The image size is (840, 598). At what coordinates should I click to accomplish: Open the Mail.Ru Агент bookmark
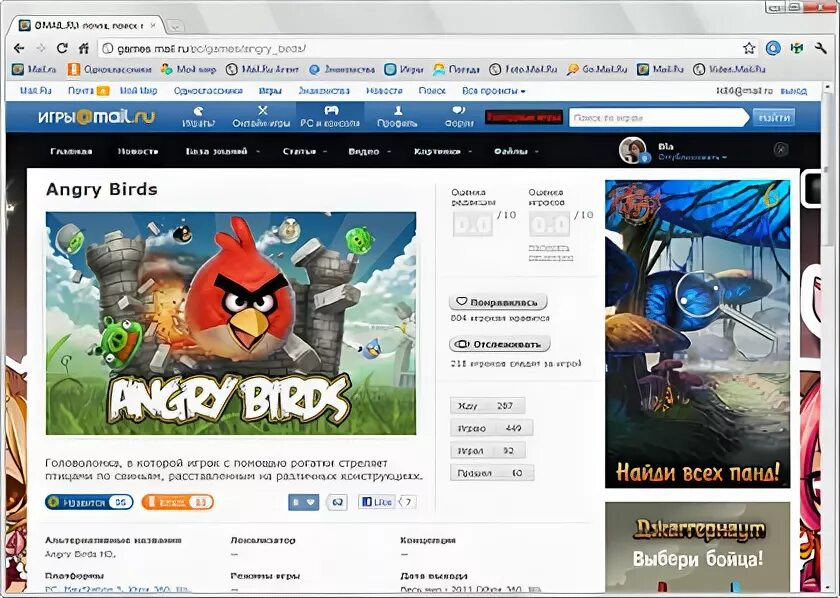(x=262, y=69)
